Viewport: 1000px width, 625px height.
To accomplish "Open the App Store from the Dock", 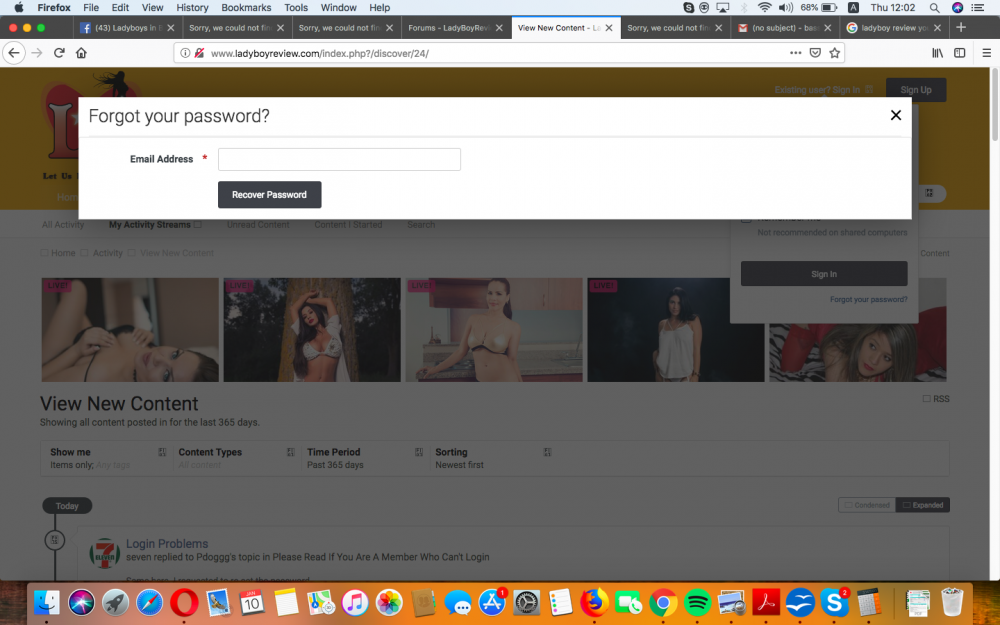I will [x=492, y=602].
